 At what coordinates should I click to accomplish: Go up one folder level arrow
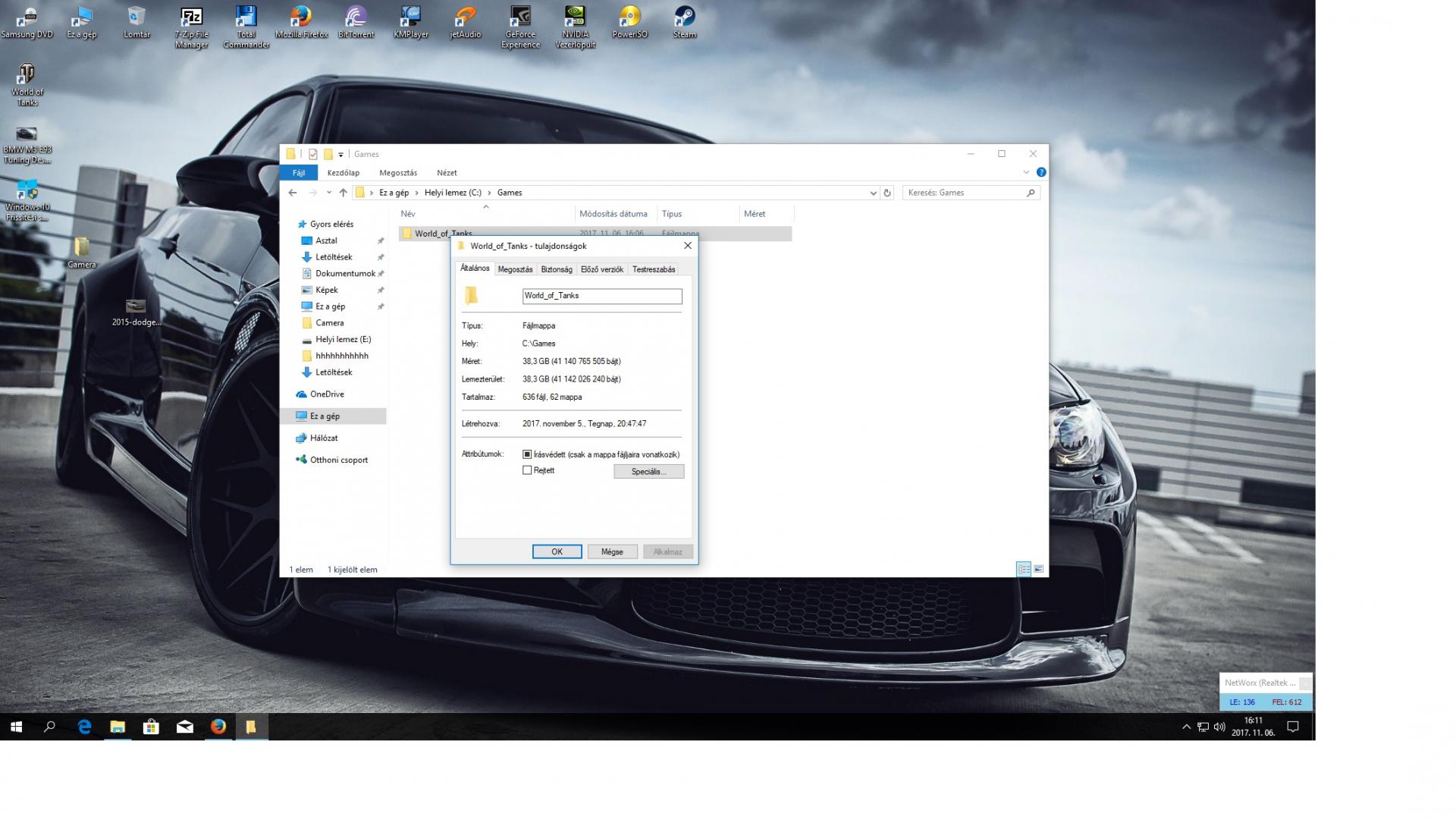click(x=343, y=193)
